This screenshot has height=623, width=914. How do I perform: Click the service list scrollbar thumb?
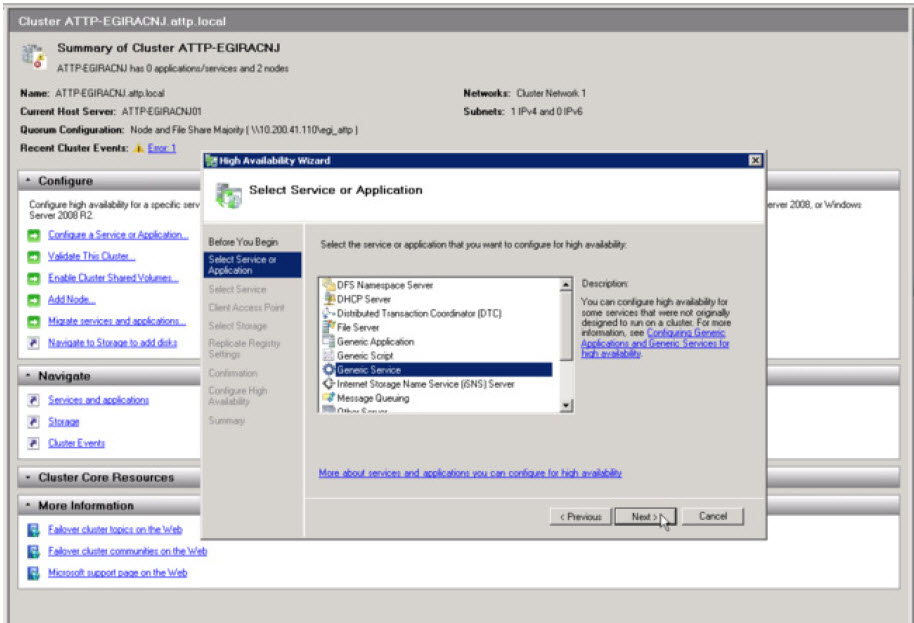[x=566, y=326]
